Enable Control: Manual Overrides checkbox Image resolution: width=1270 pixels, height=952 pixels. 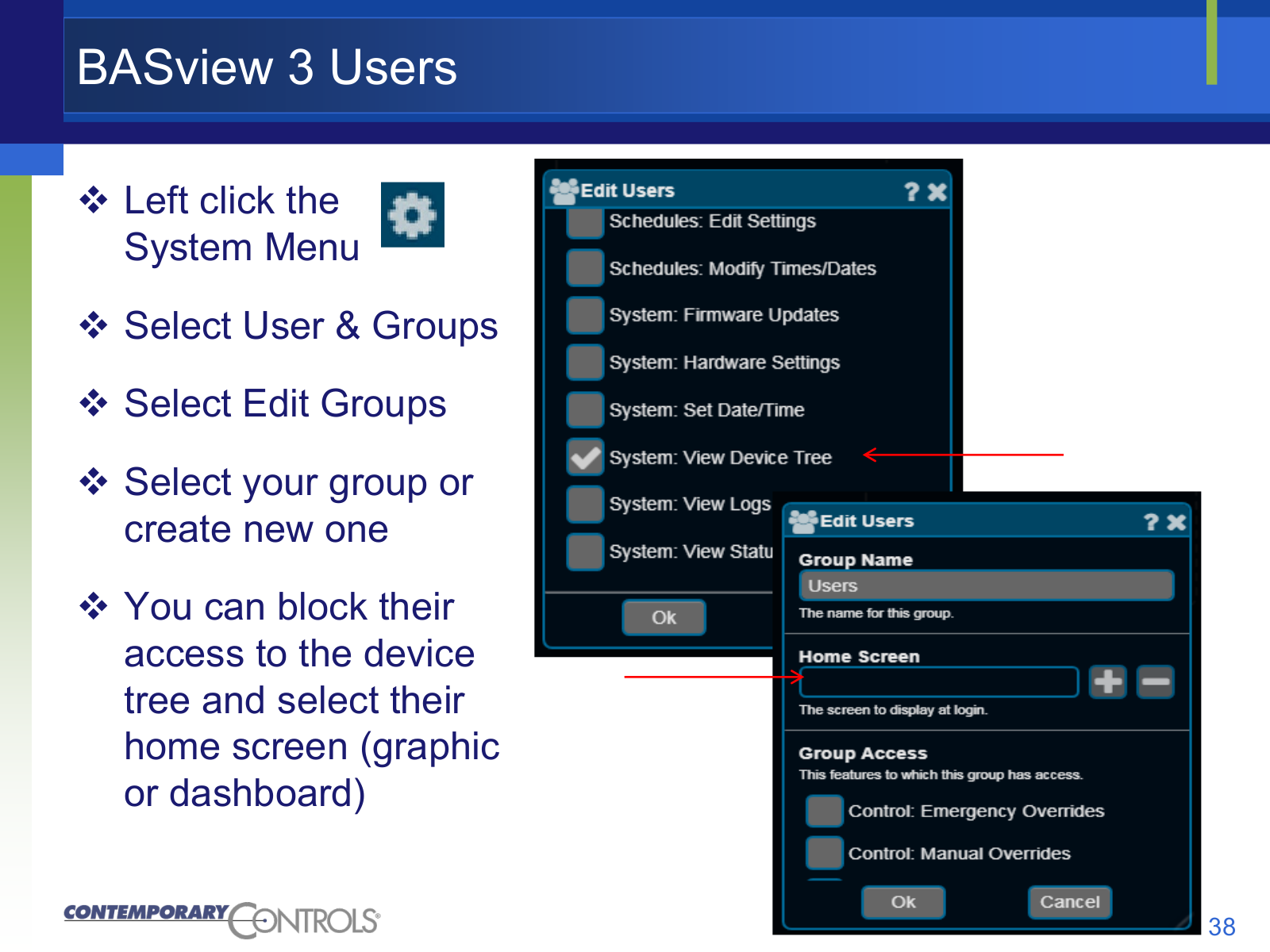(825, 853)
